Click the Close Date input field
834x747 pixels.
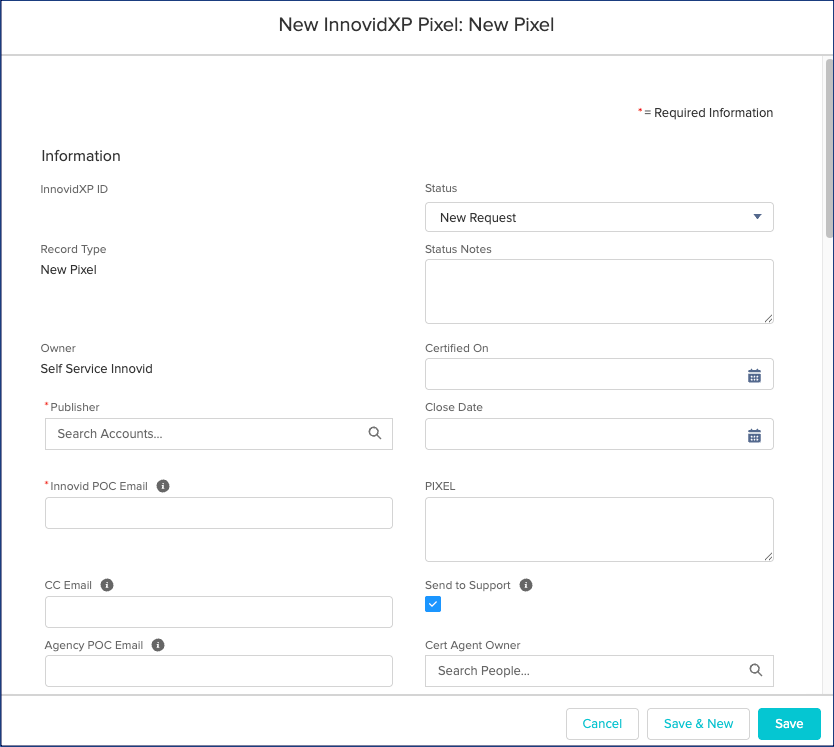[x=599, y=434]
